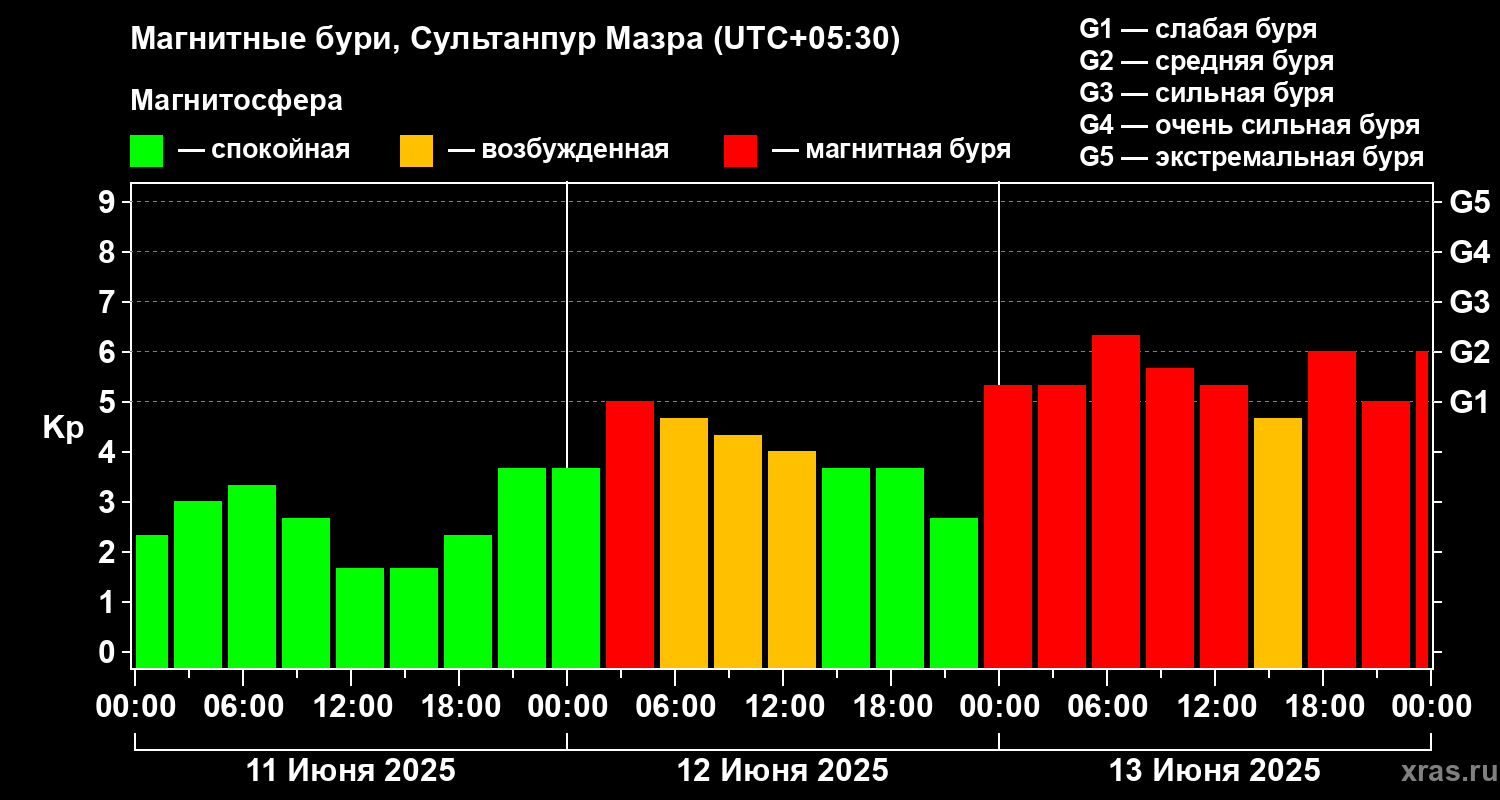Click the red 03:00–06:00 bar on 12 Июня

coord(630,534)
